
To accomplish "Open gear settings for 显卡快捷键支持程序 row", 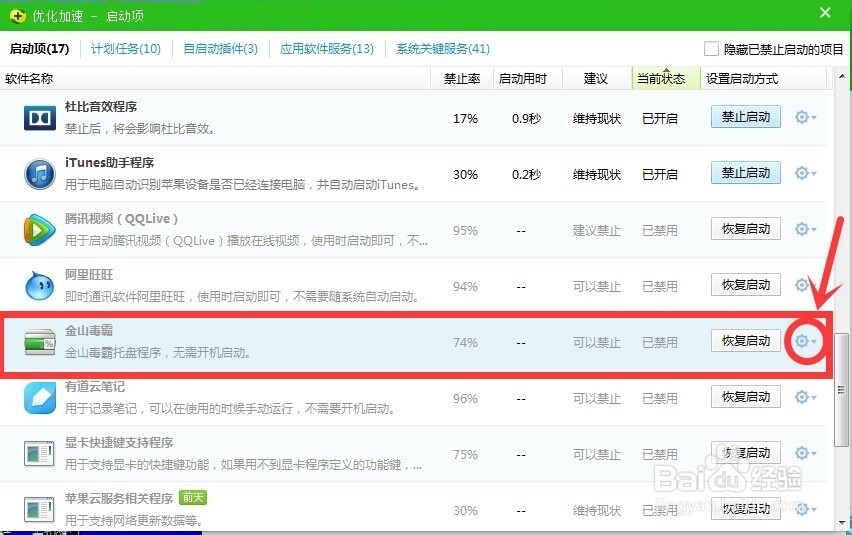I will [805, 453].
